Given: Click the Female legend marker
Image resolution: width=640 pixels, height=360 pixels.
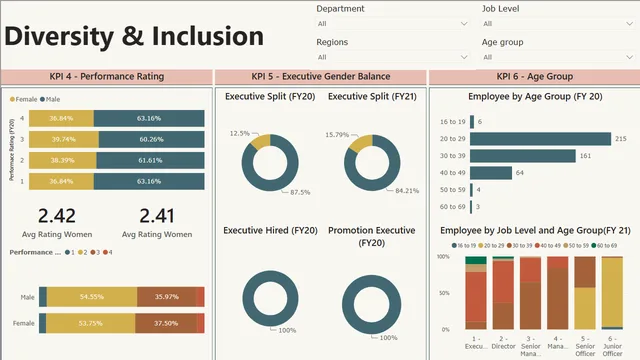Looking at the screenshot, I should tap(12, 99).
